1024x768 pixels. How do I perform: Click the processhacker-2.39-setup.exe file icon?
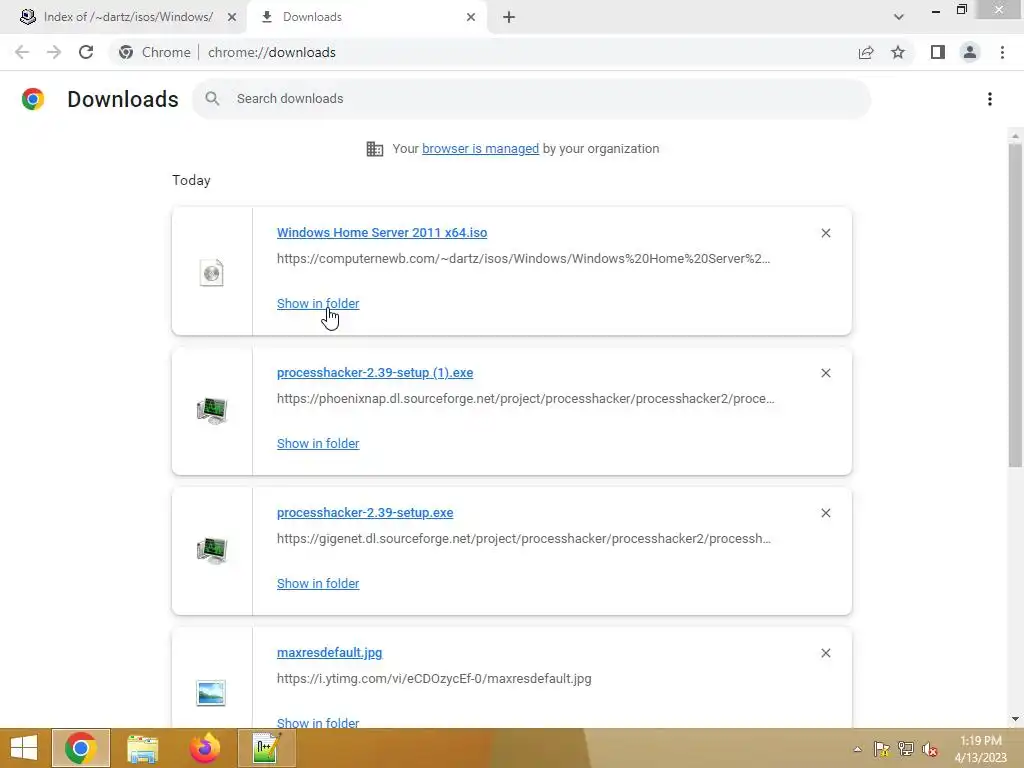[212, 551]
